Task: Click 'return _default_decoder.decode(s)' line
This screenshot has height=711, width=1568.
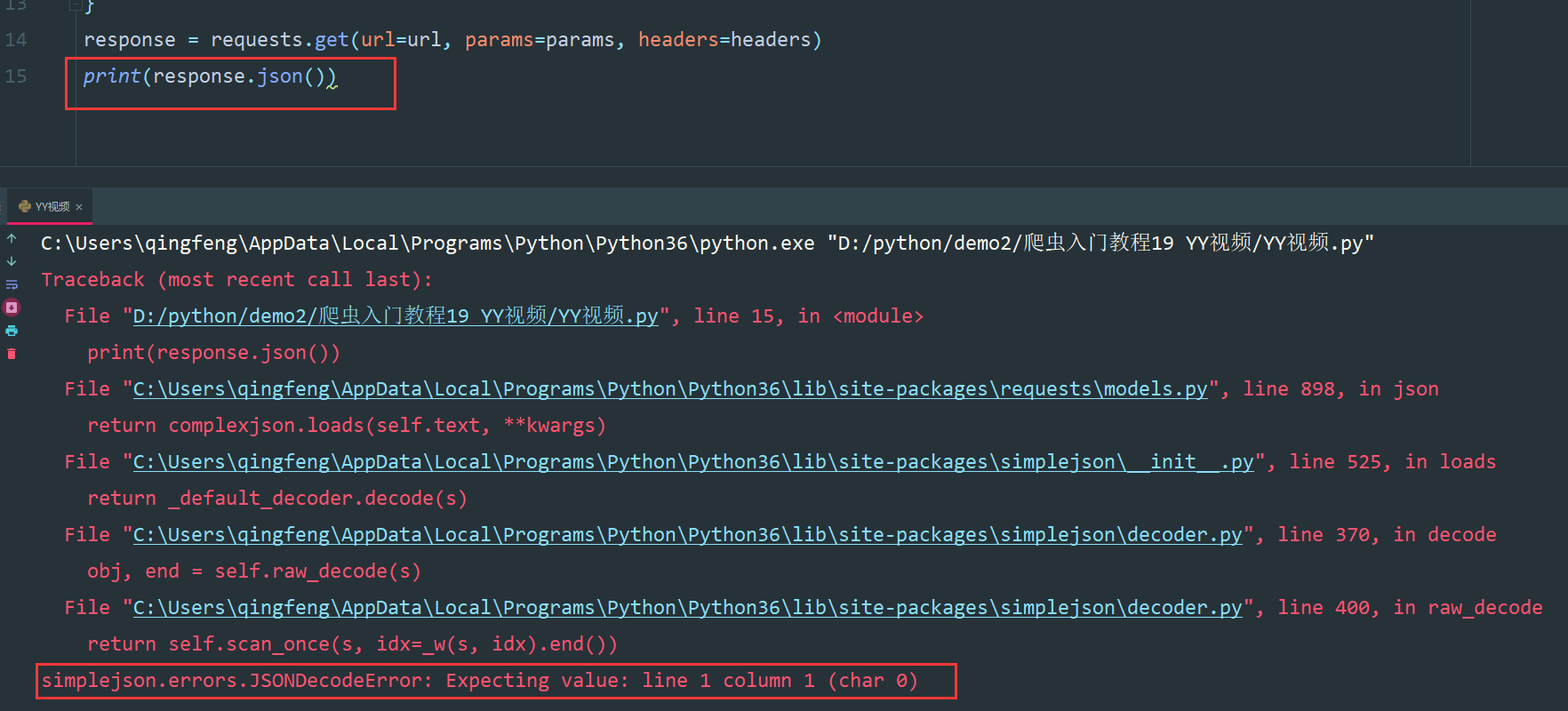Action: point(277,499)
